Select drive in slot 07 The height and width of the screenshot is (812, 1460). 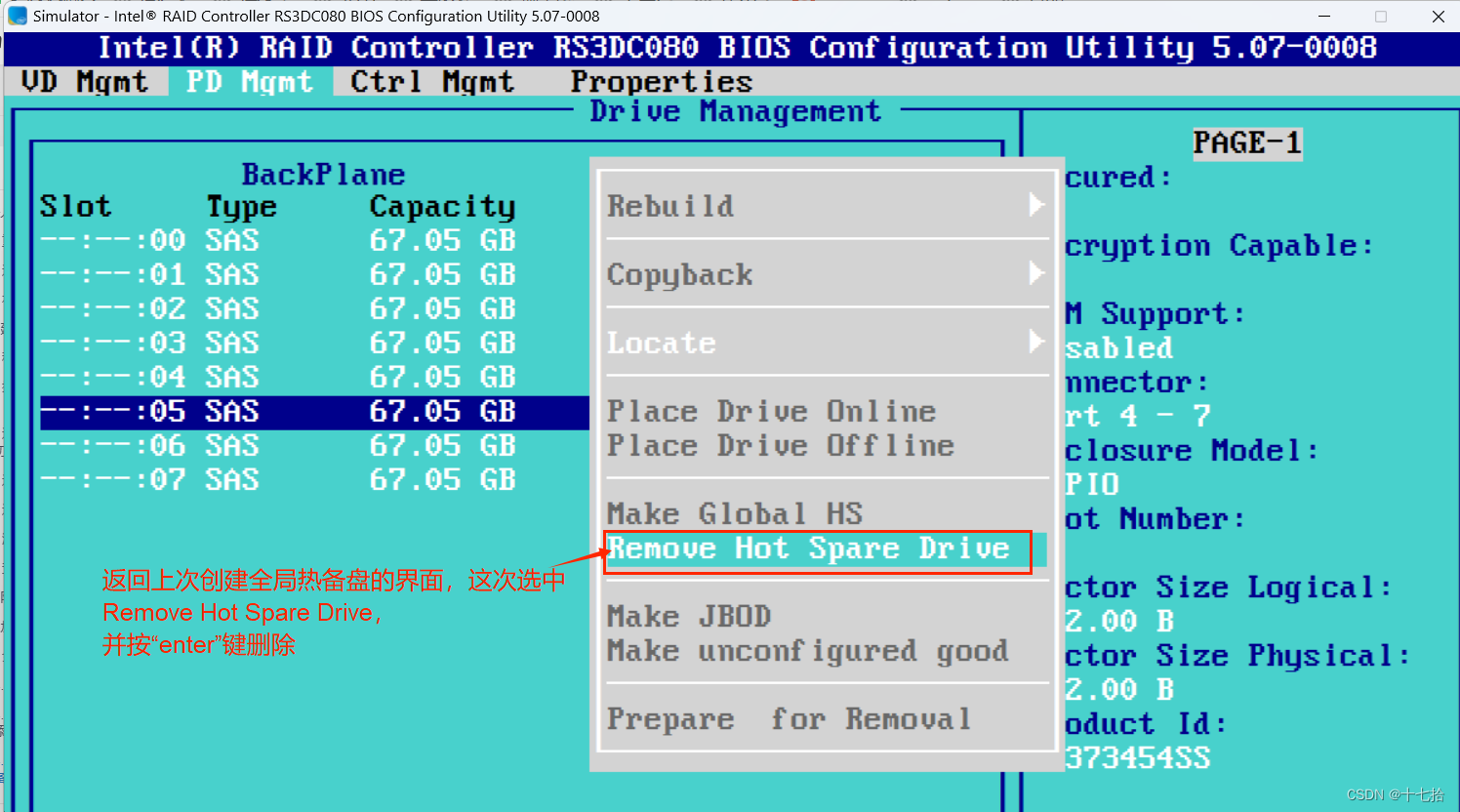tap(314, 480)
